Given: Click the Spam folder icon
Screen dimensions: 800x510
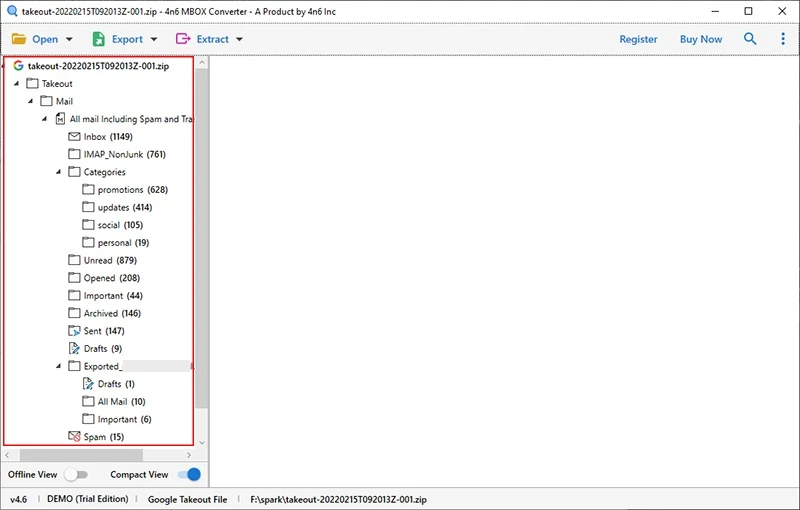Looking at the screenshot, I should click(74, 437).
